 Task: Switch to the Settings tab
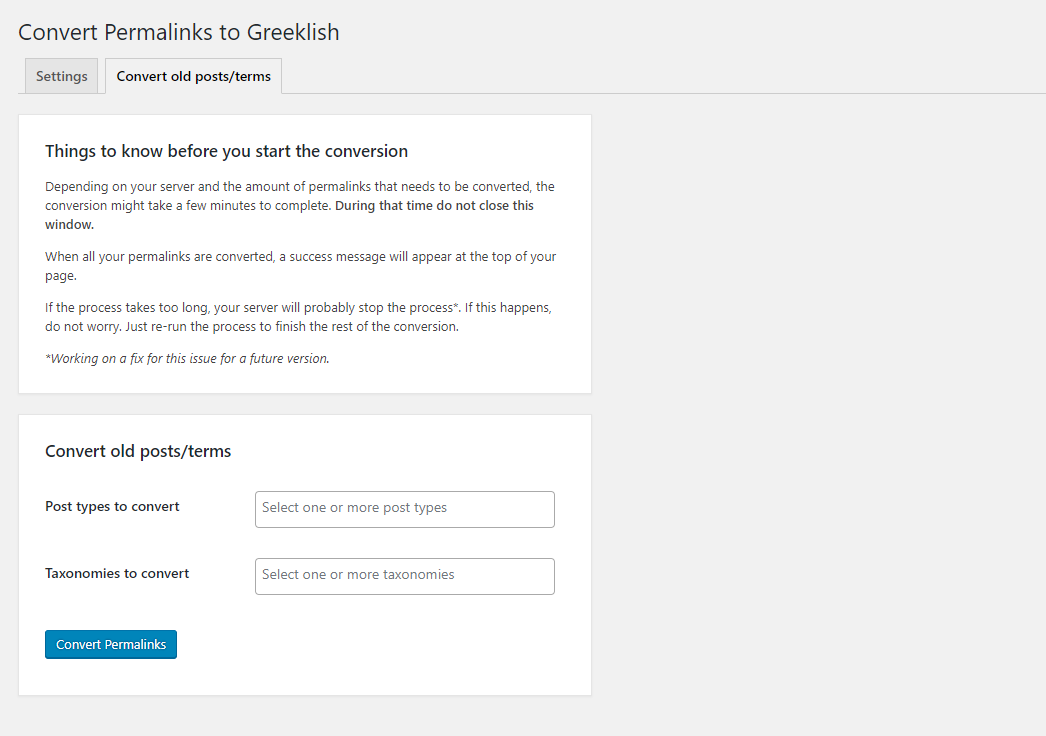[x=61, y=76]
